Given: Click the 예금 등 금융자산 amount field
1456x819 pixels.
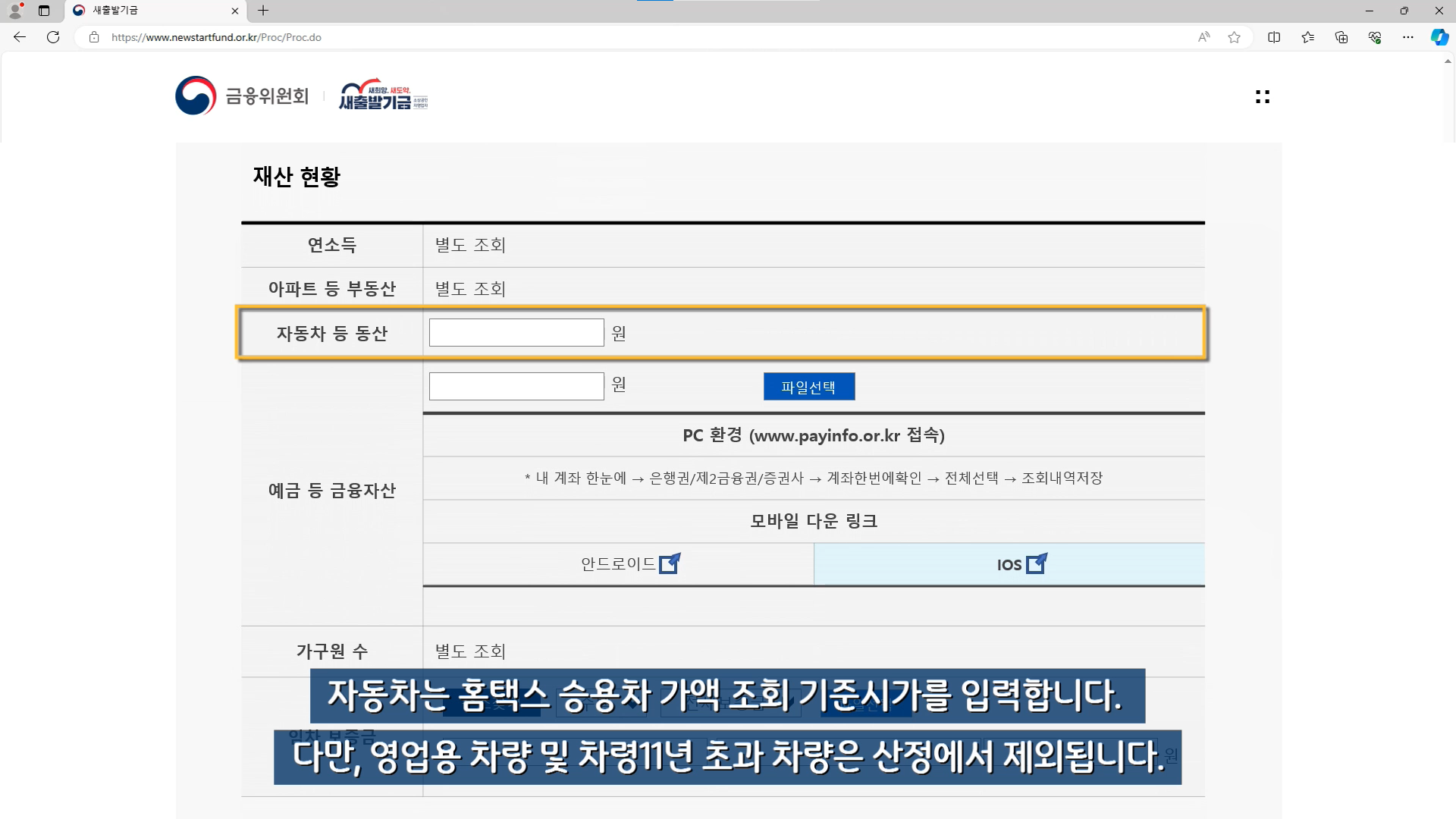Looking at the screenshot, I should click(516, 387).
